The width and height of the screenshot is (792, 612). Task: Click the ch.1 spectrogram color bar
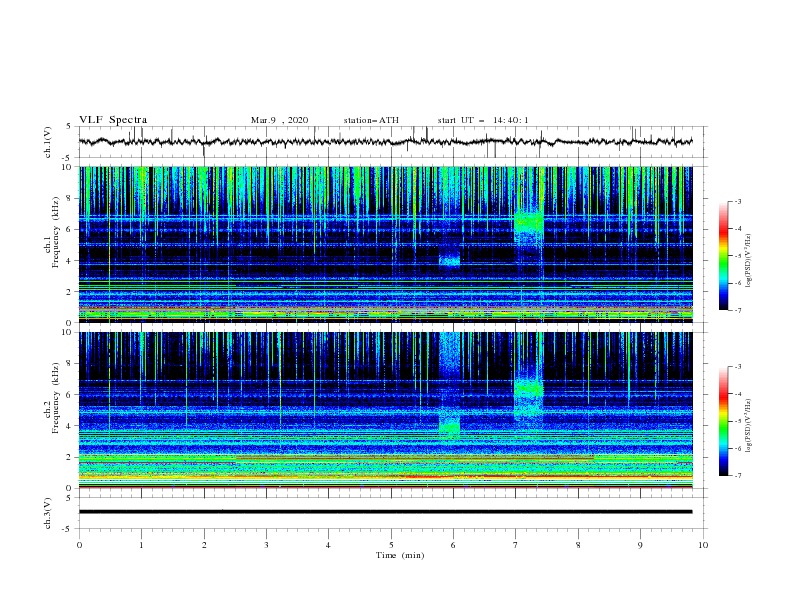(723, 256)
